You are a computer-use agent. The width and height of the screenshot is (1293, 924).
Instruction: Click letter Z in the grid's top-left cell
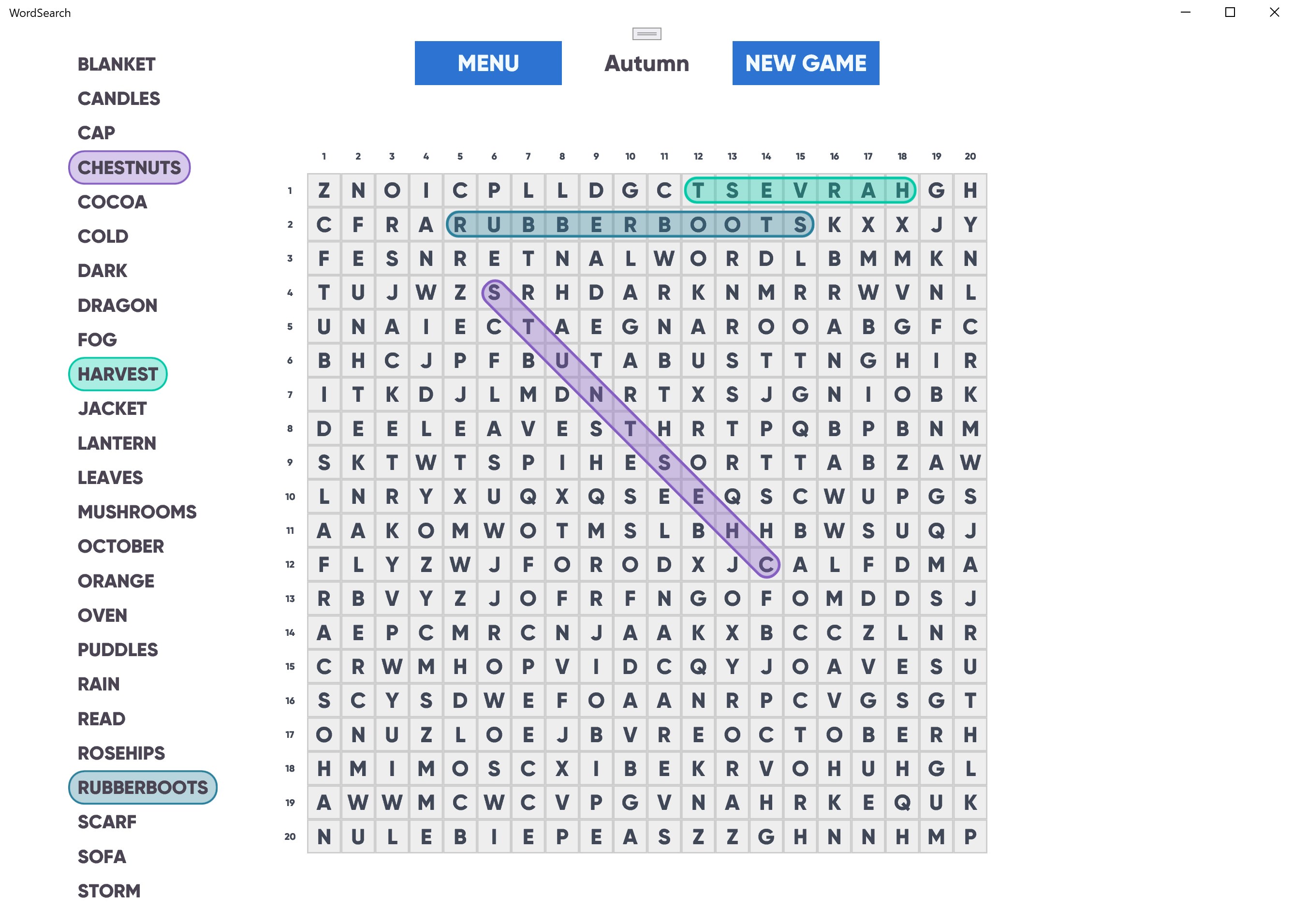(323, 191)
